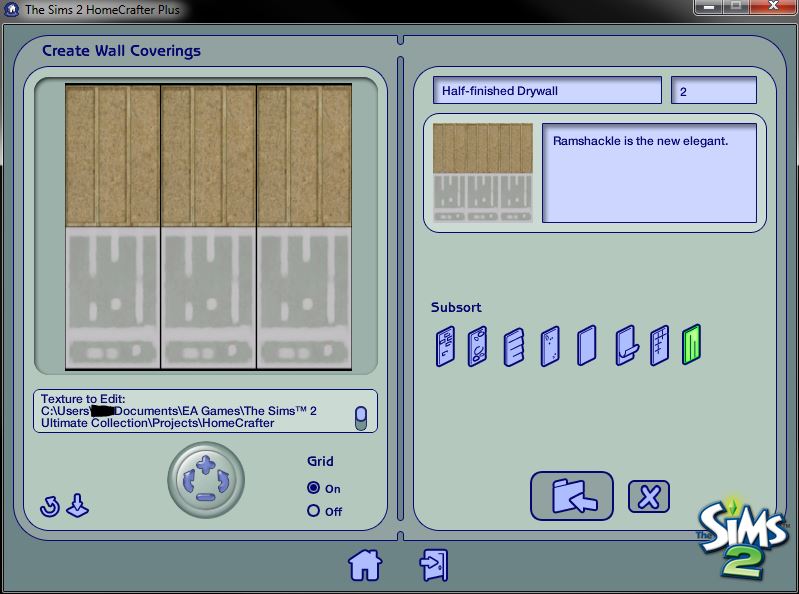
Task: Click the exit door icon
Action: [434, 565]
